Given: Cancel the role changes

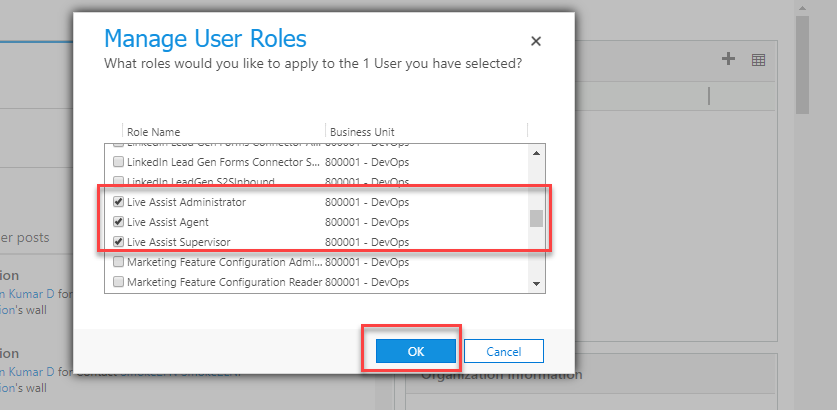Looking at the screenshot, I should pos(503,351).
